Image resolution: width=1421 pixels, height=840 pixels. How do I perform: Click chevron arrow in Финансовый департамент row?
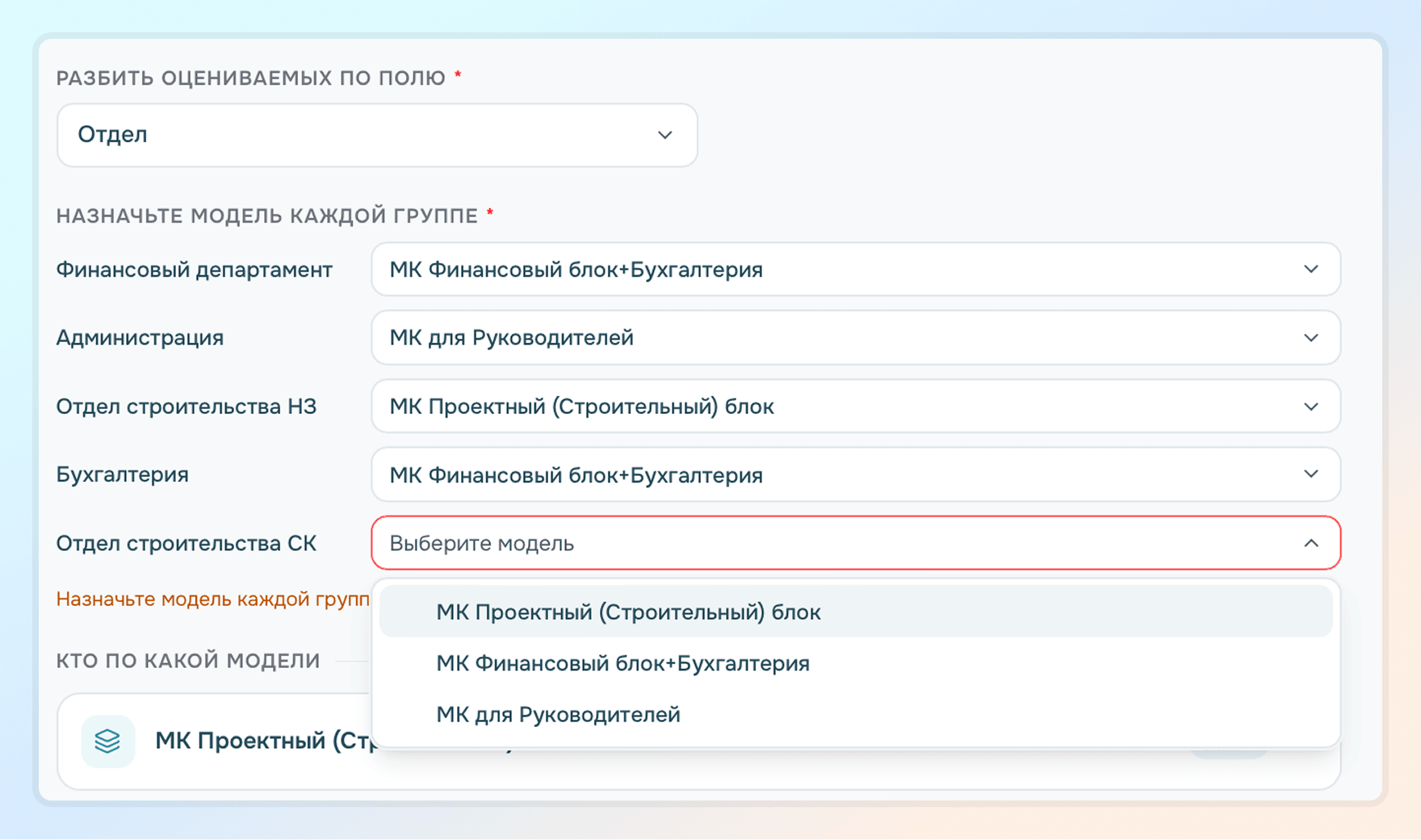(1311, 270)
